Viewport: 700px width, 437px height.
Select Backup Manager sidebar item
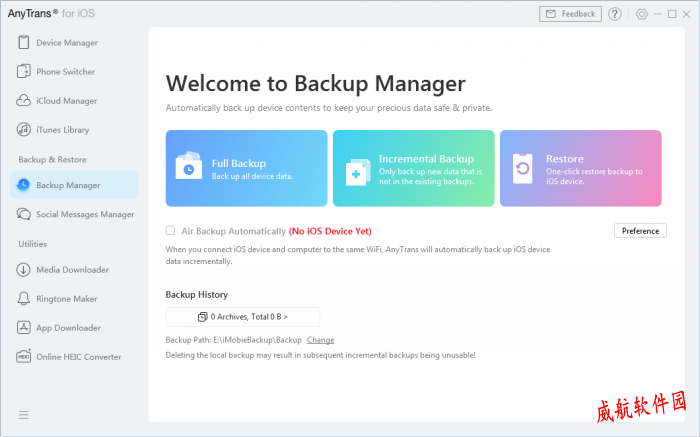pos(74,185)
